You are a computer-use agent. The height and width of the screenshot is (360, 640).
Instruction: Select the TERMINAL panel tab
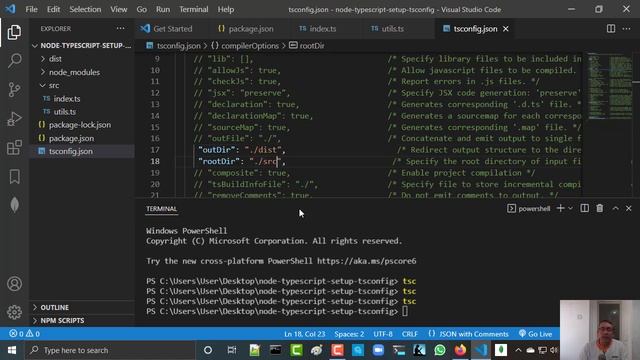coord(162,209)
